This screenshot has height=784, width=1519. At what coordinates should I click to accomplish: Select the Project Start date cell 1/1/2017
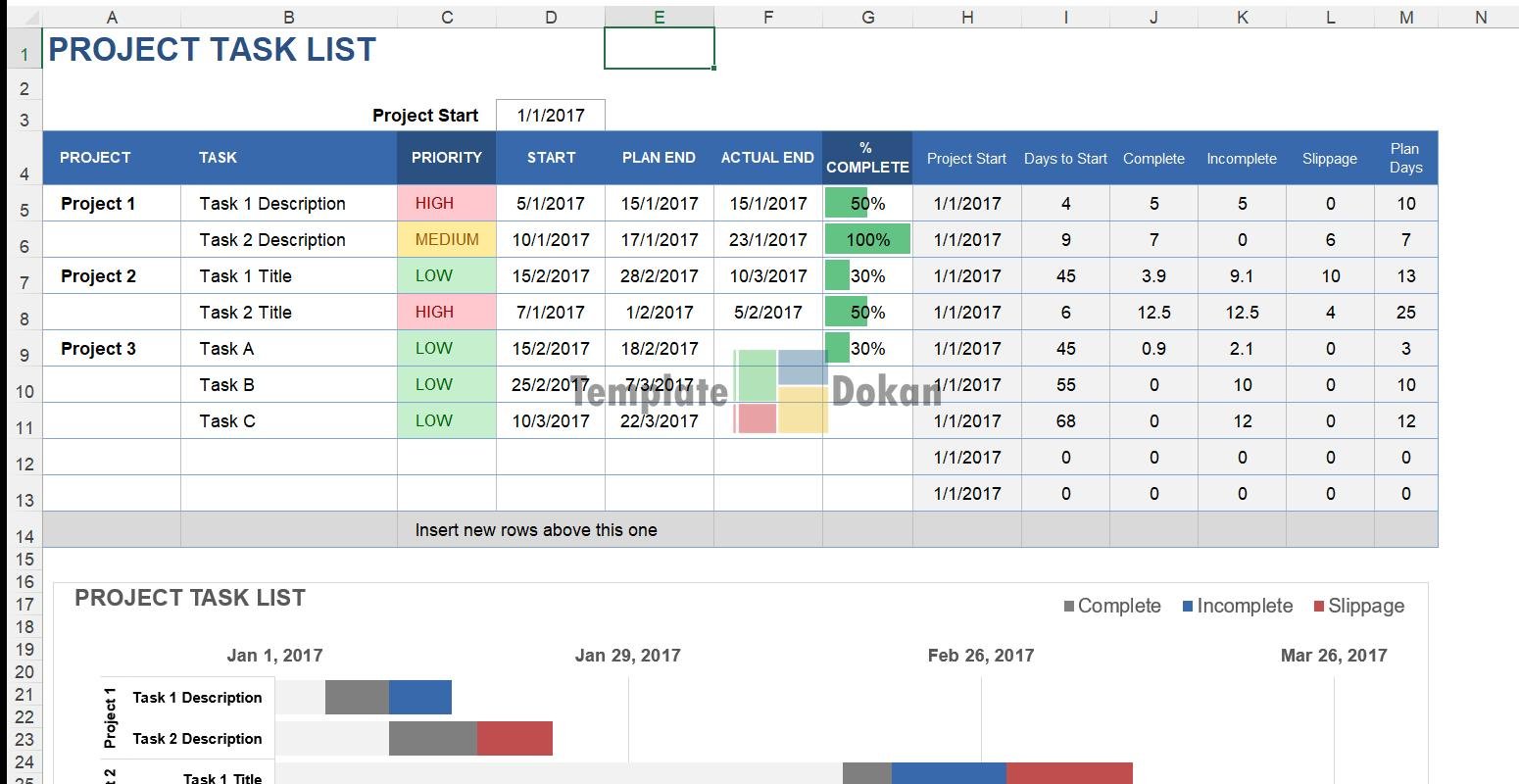coord(551,116)
